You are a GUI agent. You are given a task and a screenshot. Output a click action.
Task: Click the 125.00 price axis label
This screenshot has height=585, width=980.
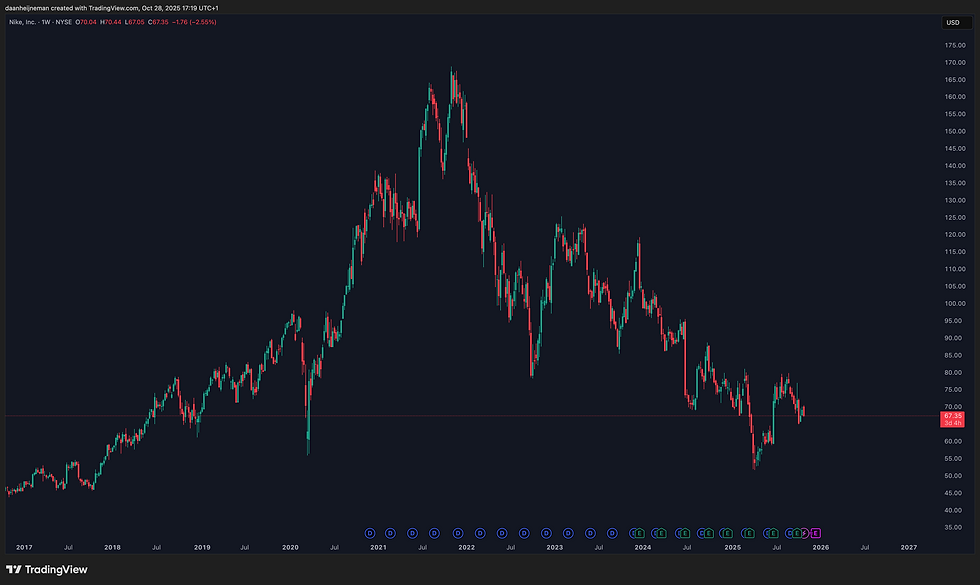click(955, 218)
